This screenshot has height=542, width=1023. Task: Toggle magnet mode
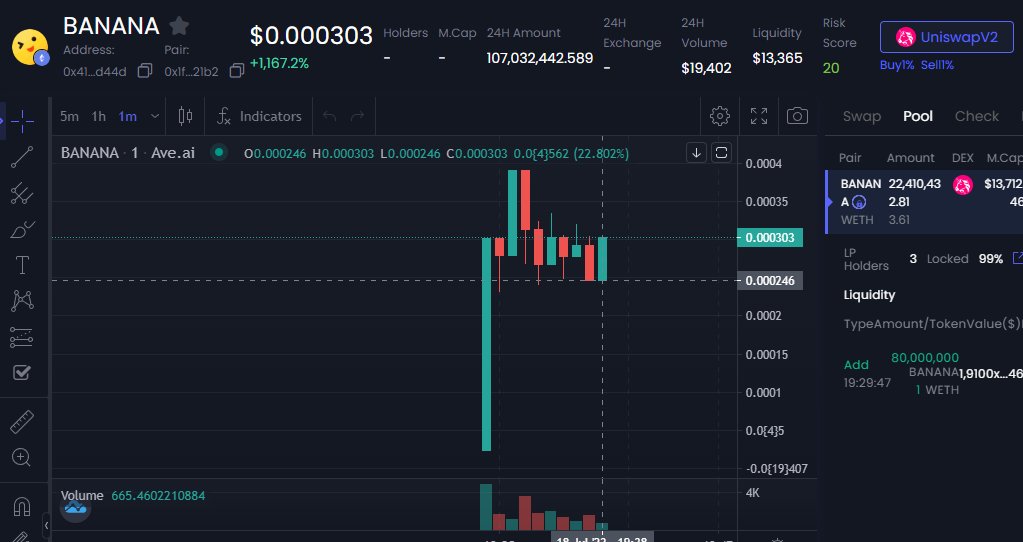point(22,506)
